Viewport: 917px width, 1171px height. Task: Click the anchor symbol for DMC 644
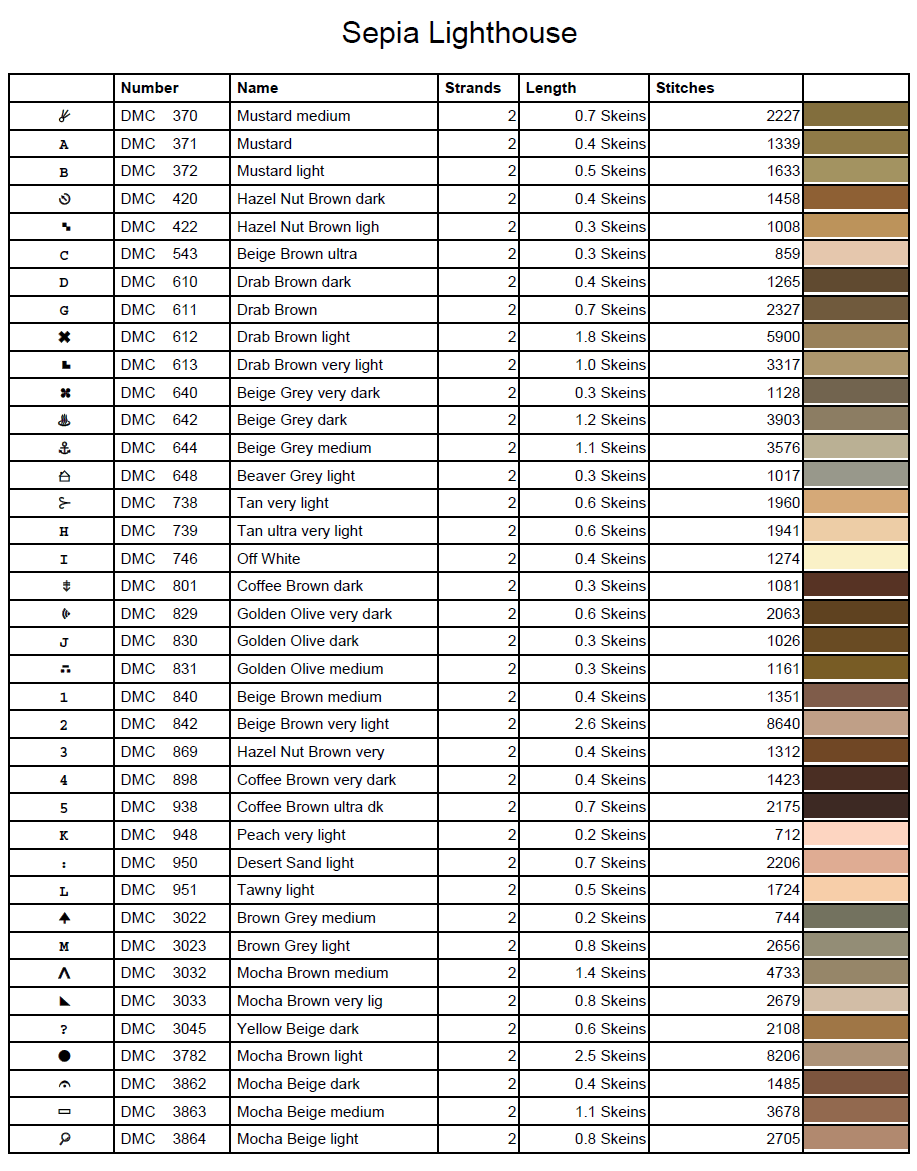pos(65,448)
